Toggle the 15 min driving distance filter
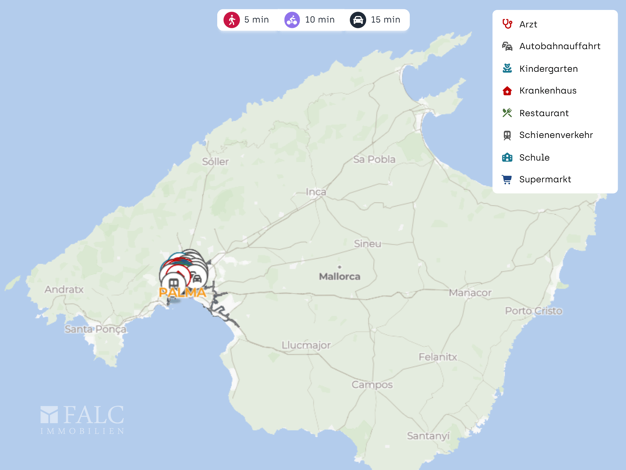 374,20
